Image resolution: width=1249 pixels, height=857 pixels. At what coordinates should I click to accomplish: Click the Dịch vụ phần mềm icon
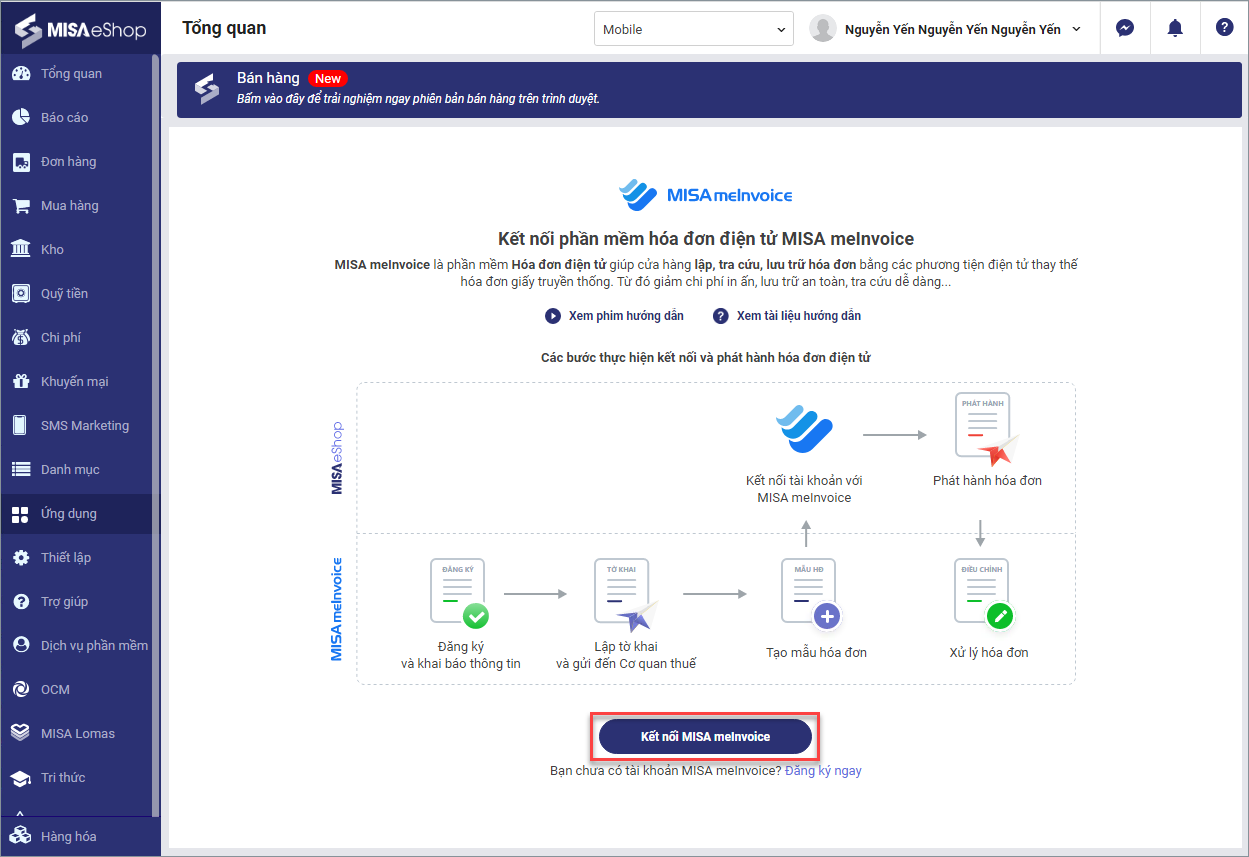click(20, 646)
